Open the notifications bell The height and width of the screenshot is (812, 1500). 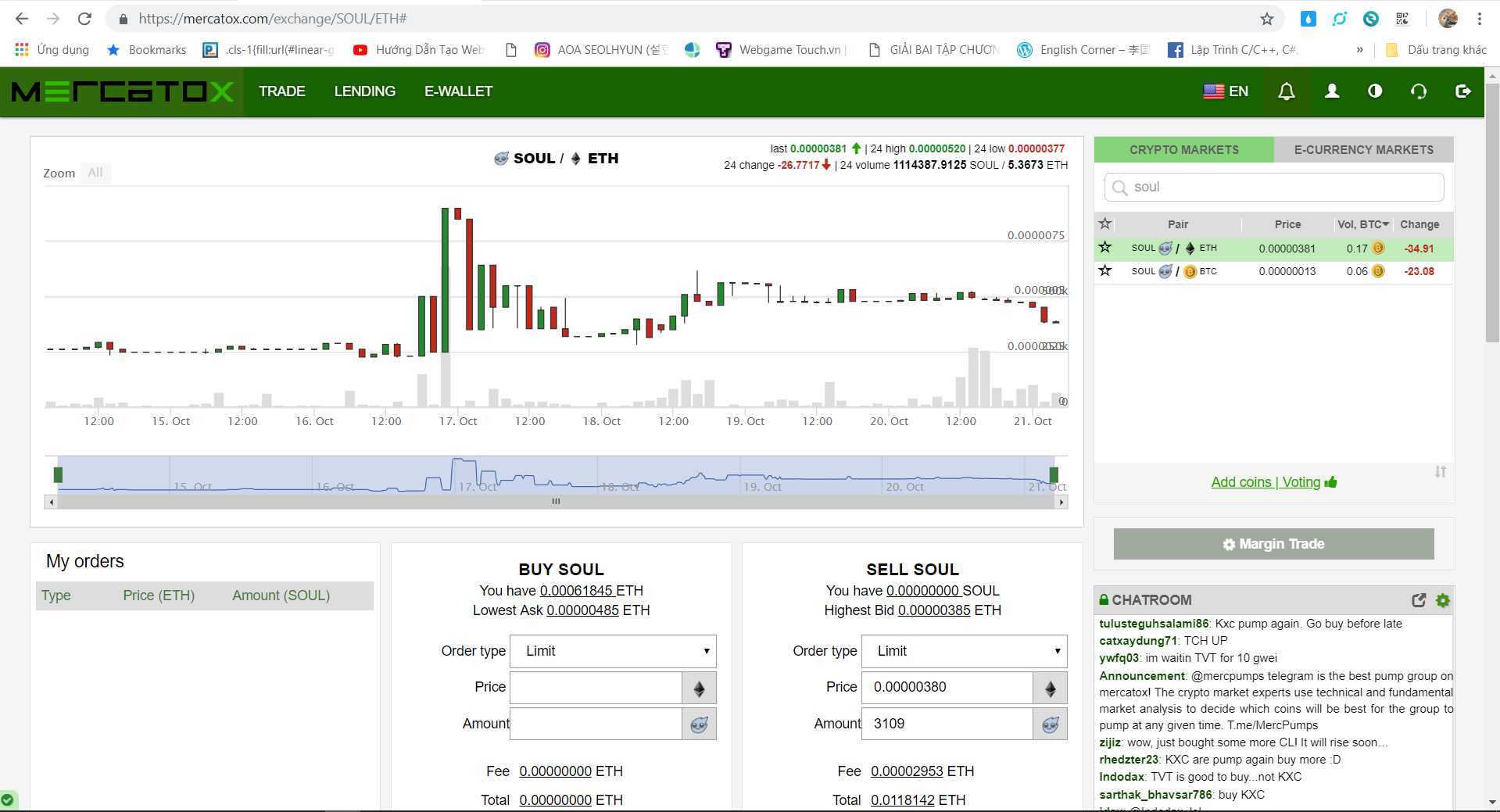point(1286,91)
